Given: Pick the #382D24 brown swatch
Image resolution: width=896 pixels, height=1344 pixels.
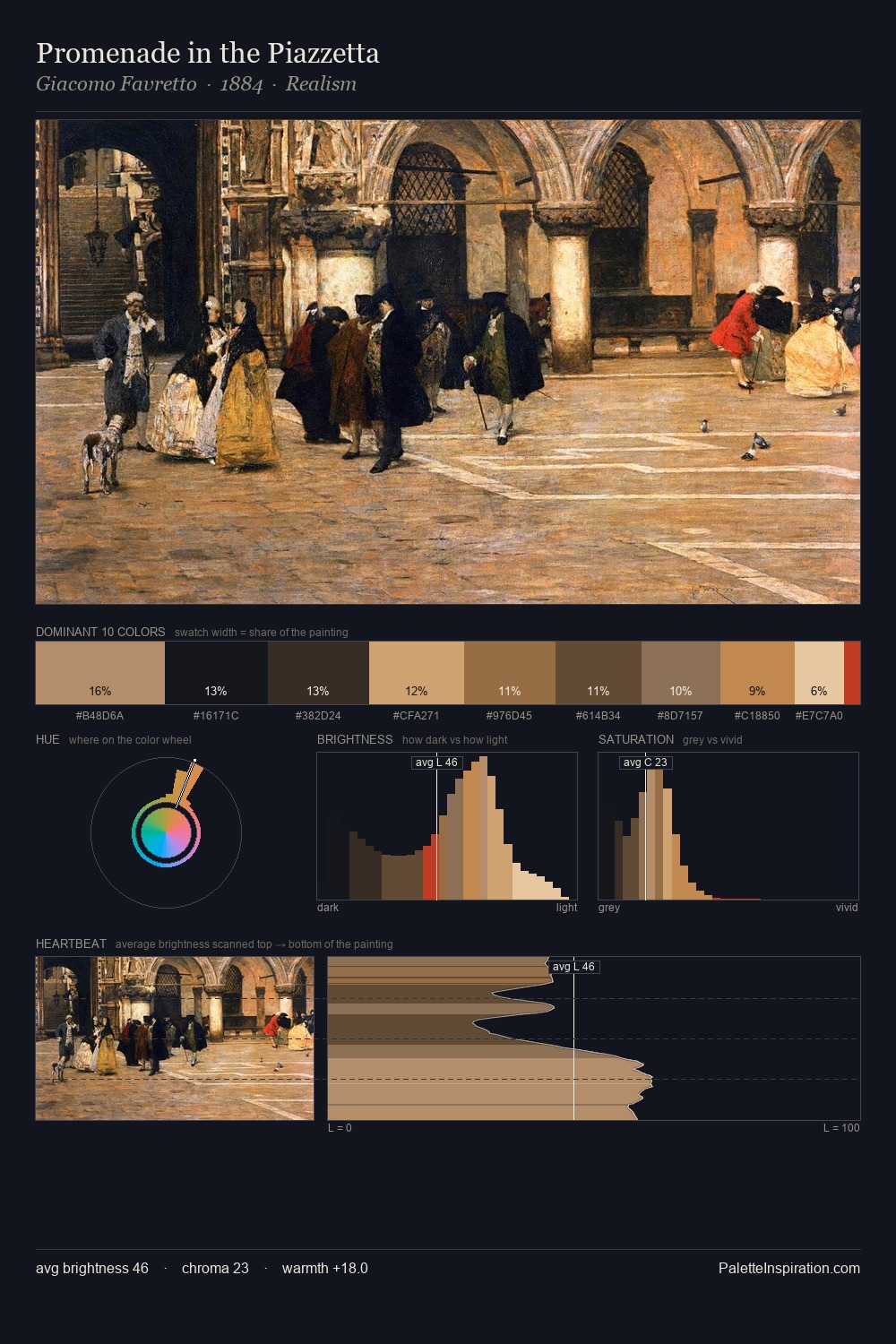Looking at the screenshot, I should (x=318, y=673).
